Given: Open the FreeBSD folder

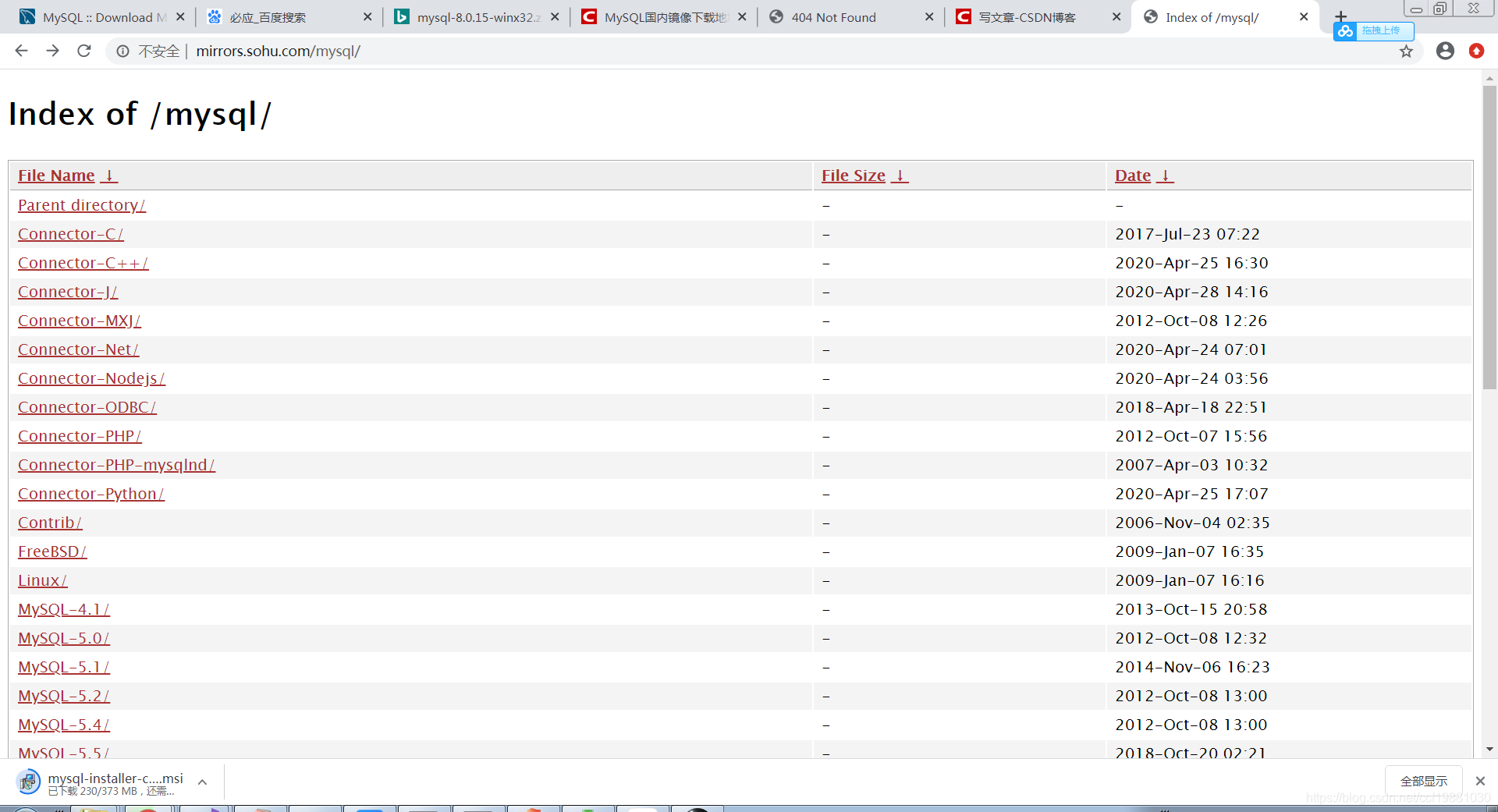Looking at the screenshot, I should tap(52, 551).
